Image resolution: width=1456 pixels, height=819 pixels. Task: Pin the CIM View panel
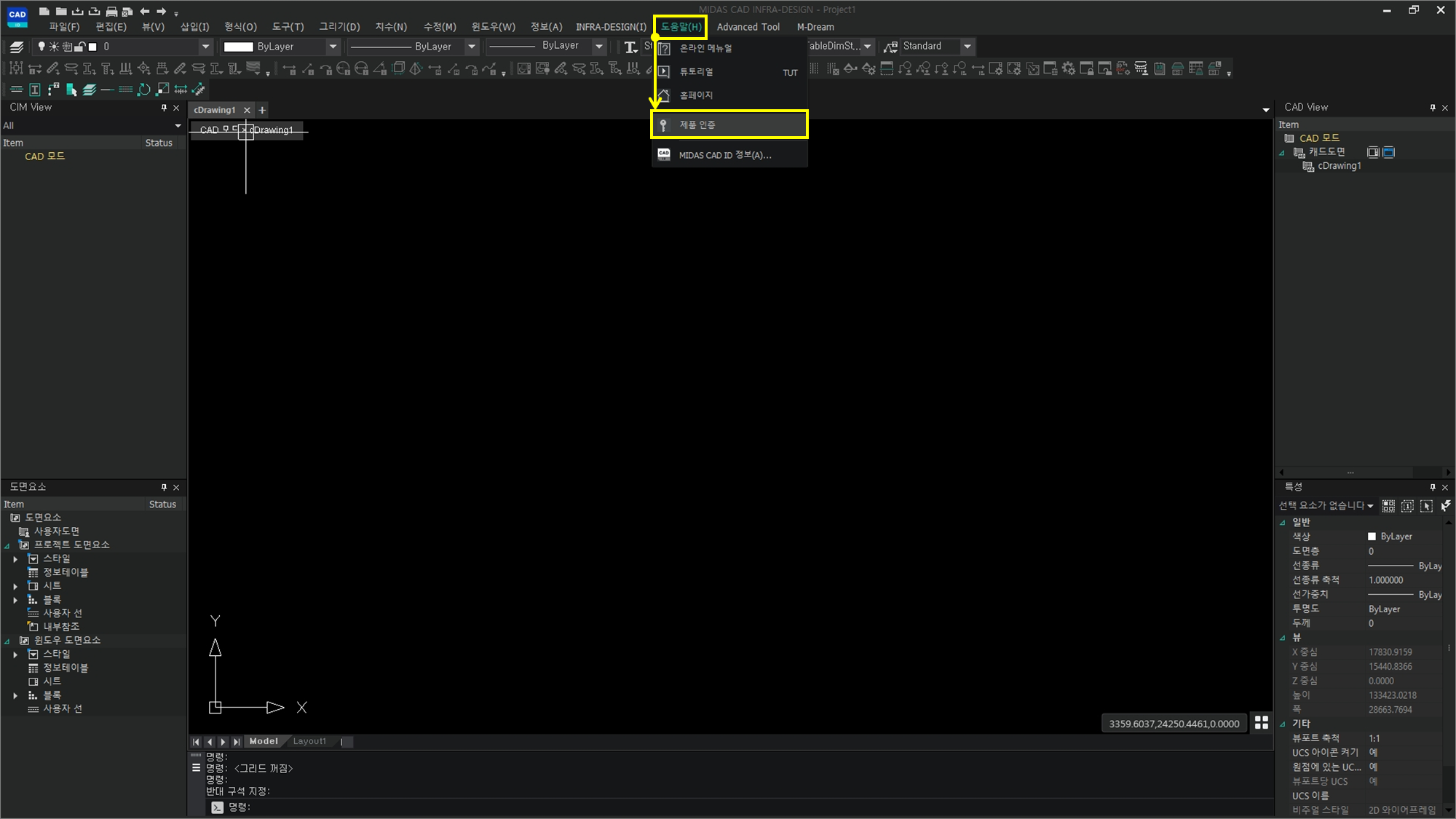[x=164, y=108]
